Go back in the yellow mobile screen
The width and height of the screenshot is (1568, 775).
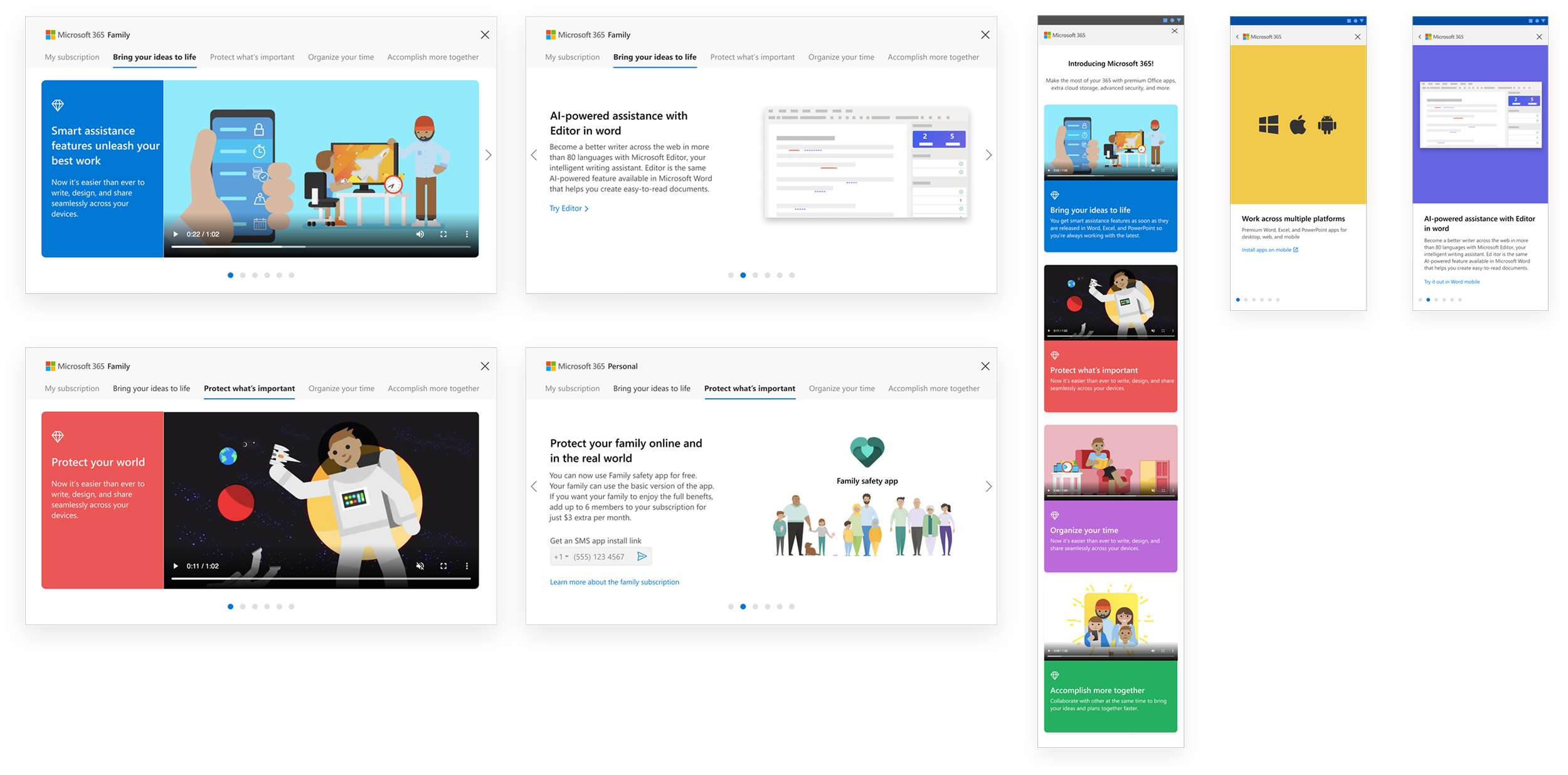pos(1237,37)
